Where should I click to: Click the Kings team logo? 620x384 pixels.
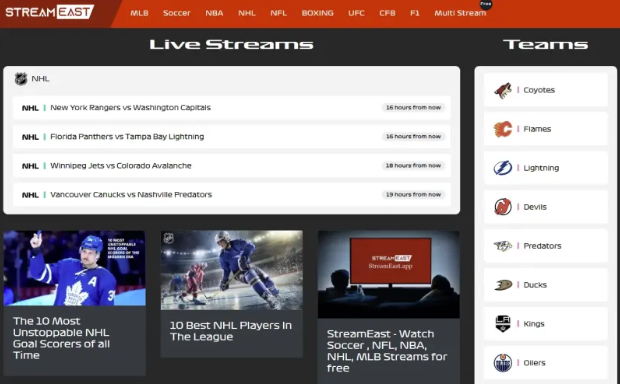tap(503, 324)
